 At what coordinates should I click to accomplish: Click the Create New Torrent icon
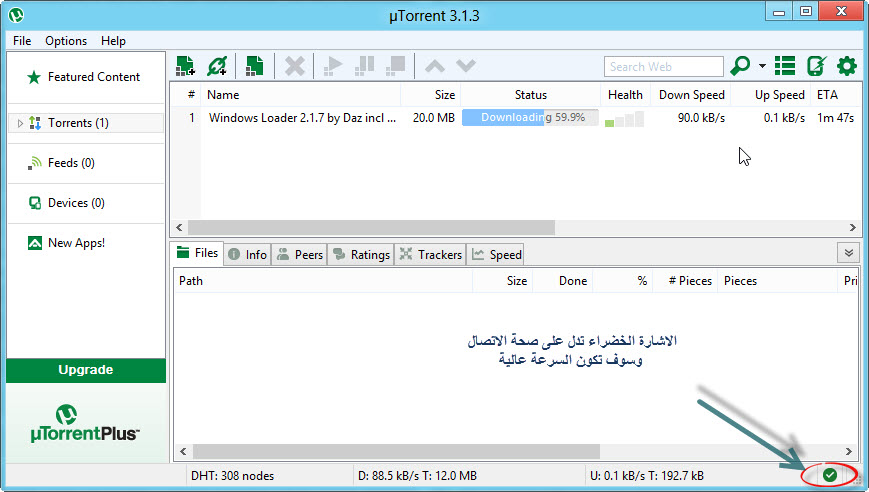tap(254, 66)
